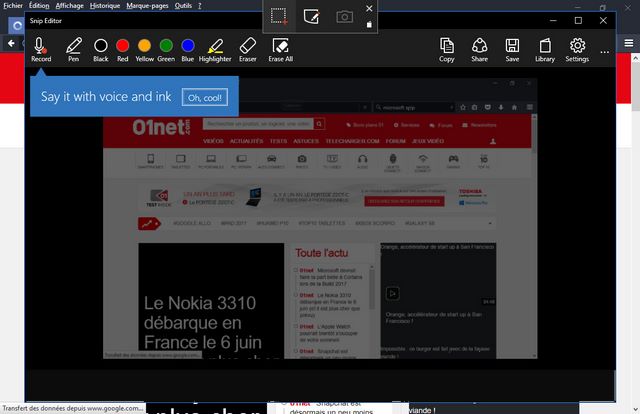Start a rectangular screen capture
Image resolution: width=640 pixels, height=414 pixels.
[280, 16]
